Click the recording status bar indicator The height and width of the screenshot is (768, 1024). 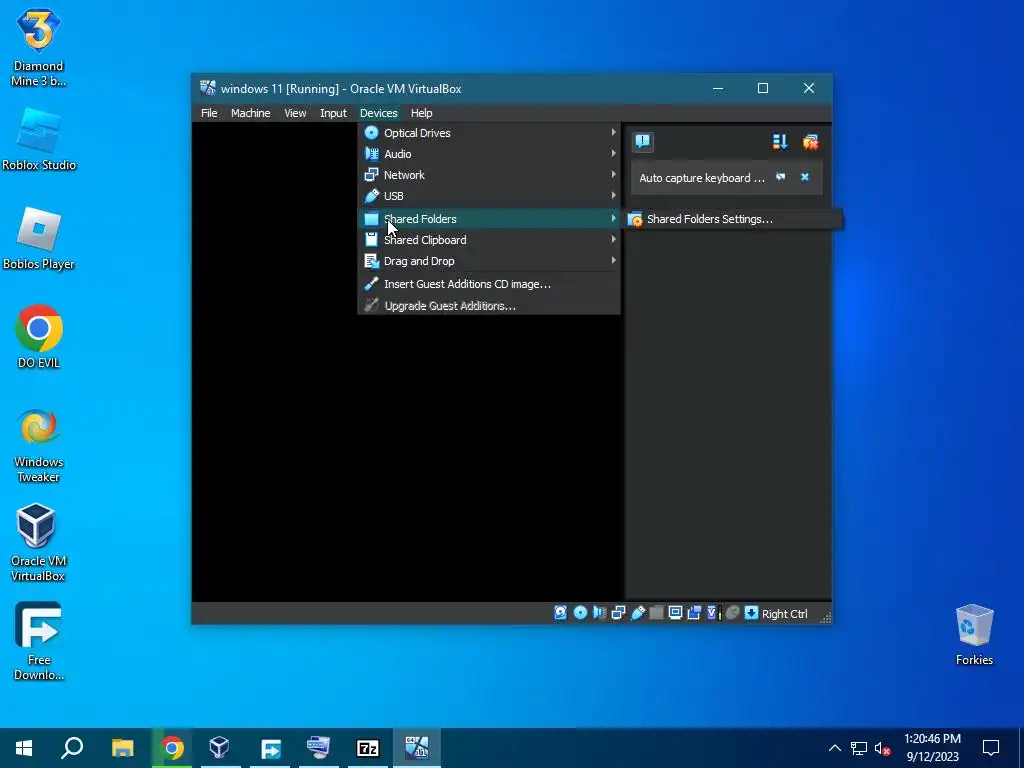coord(694,613)
